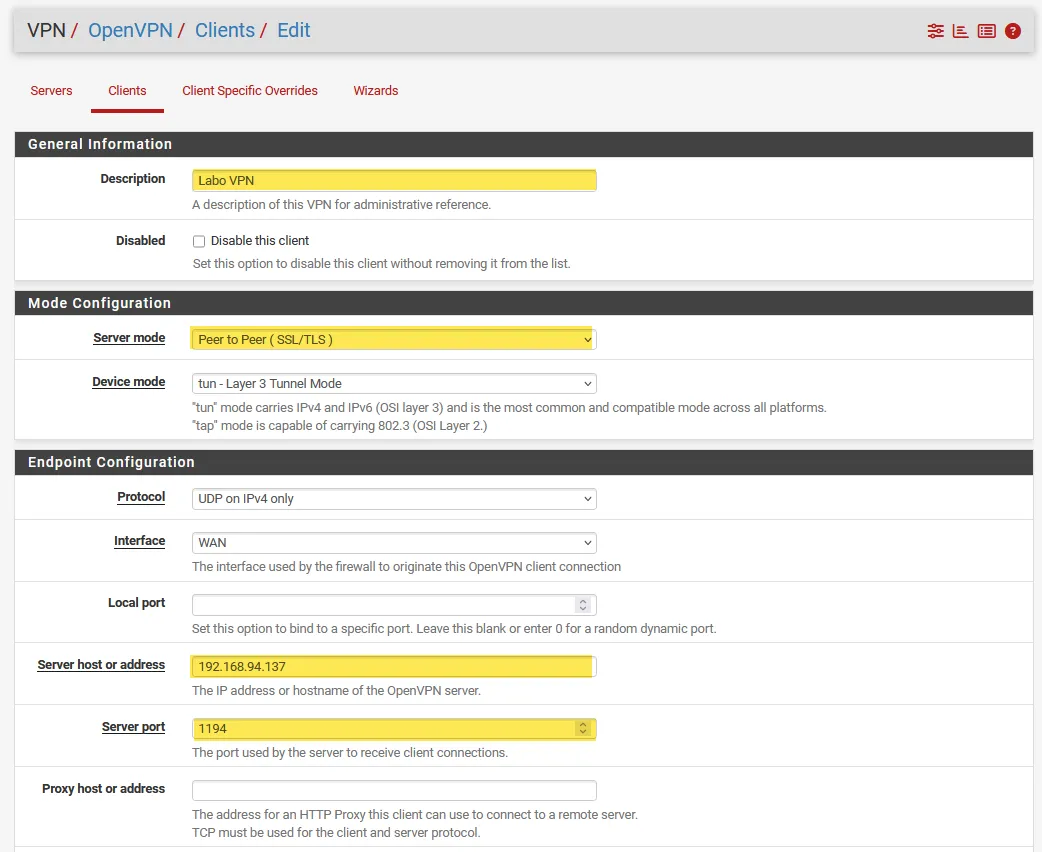Click the Description field containing Labo VPN

coord(394,181)
